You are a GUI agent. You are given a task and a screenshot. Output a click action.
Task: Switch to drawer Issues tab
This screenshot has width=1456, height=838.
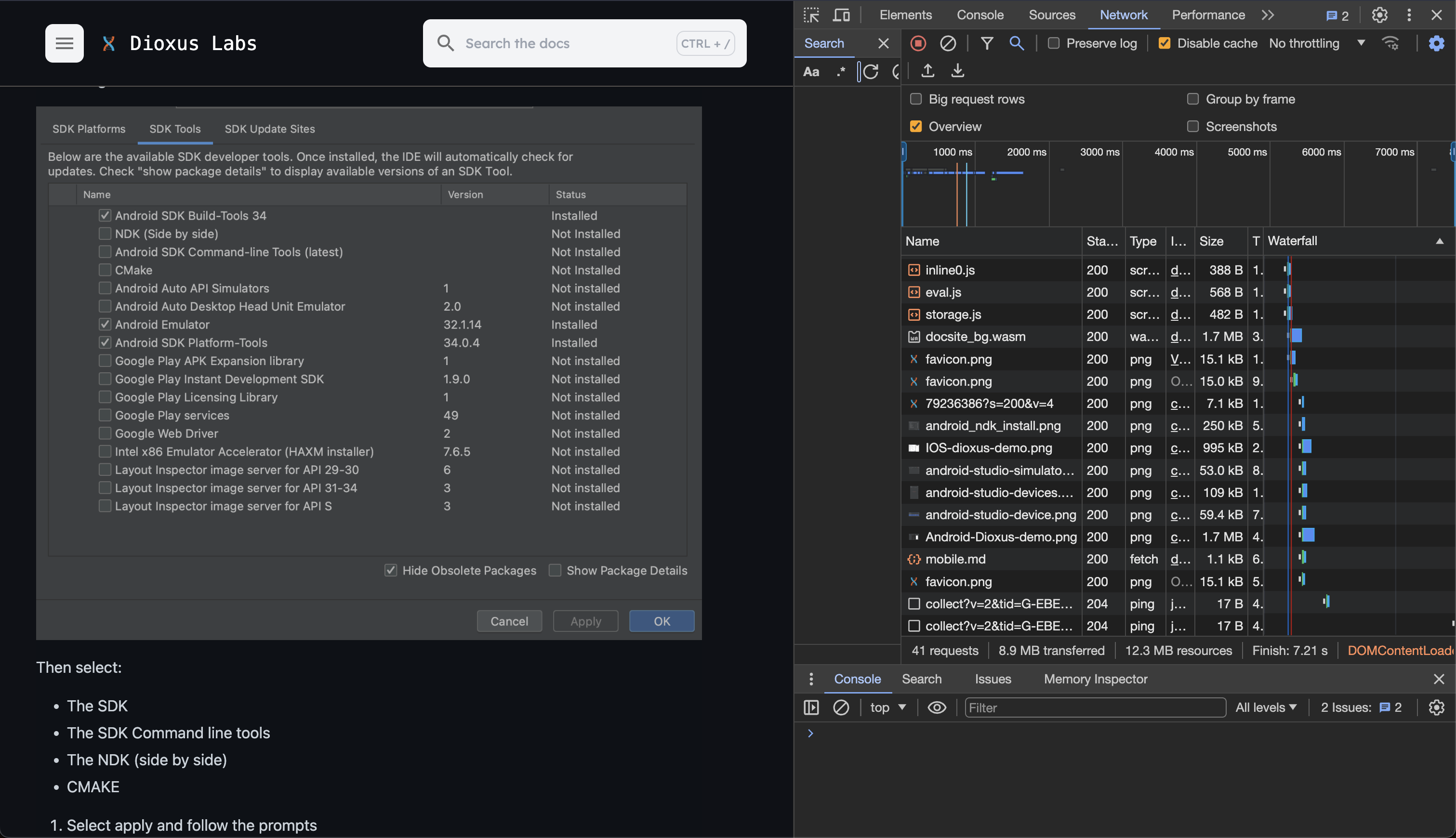click(x=993, y=679)
